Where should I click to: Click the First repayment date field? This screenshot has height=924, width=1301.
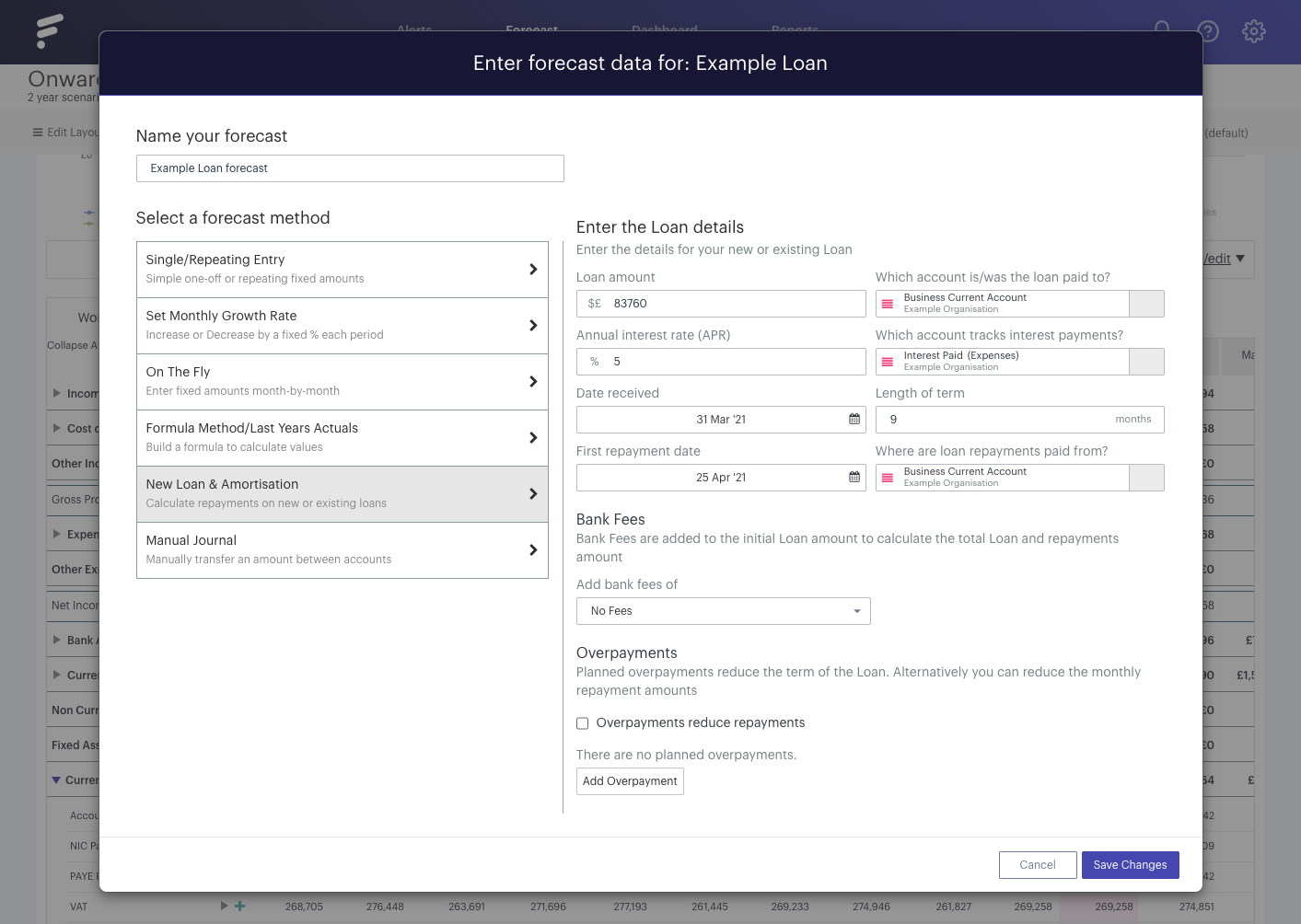coord(721,478)
